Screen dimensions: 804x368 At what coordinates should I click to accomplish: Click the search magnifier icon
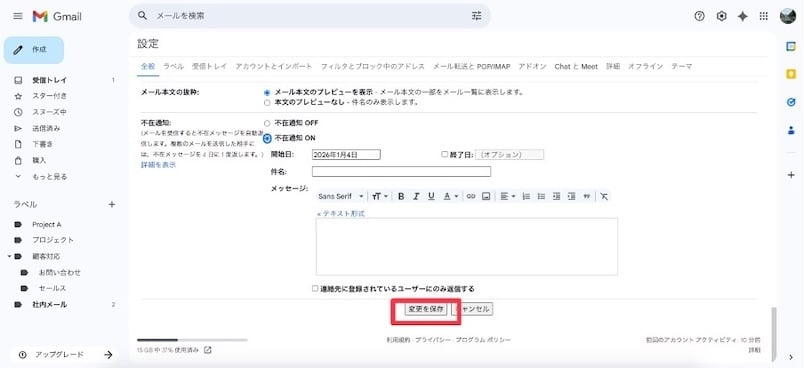tap(143, 16)
